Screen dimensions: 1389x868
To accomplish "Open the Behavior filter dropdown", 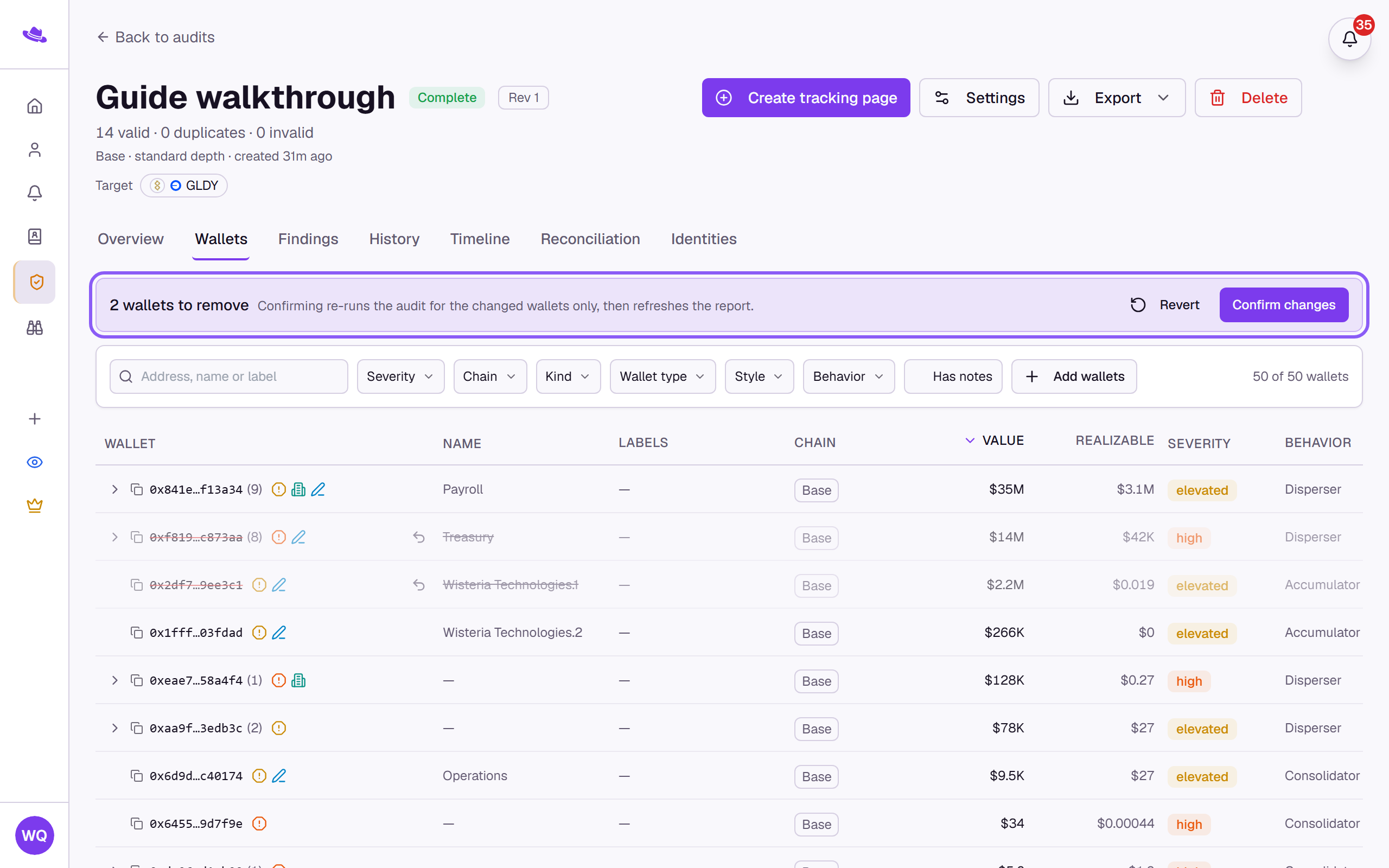I will tap(849, 376).
